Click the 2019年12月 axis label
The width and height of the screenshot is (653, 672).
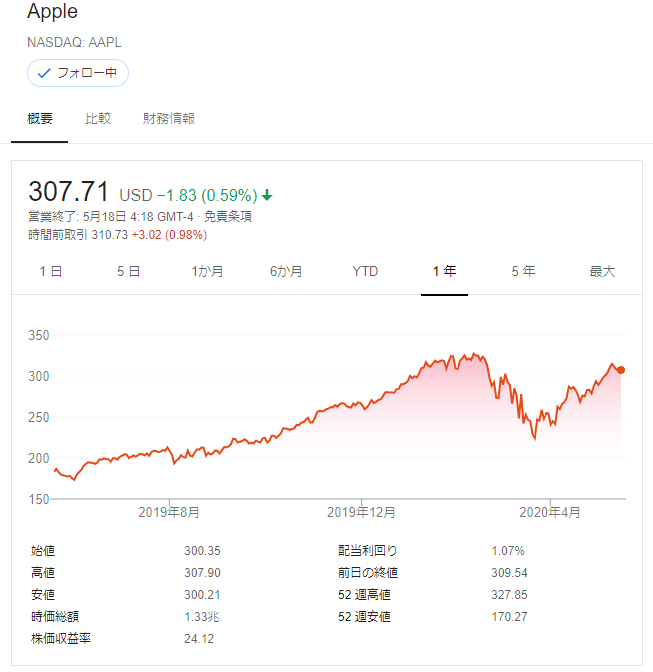pos(361,512)
